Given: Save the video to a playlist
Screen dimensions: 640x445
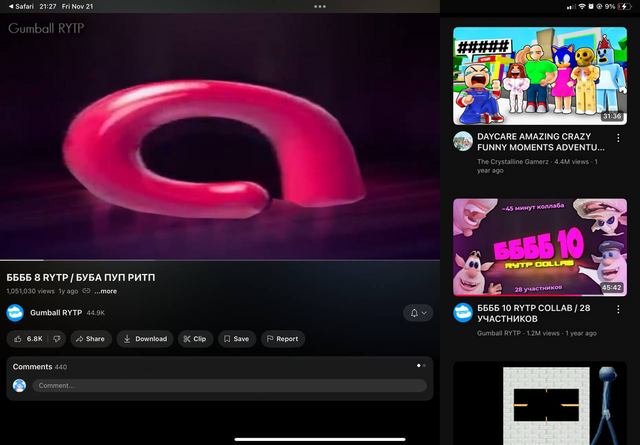Looking at the screenshot, I should tap(237, 339).
